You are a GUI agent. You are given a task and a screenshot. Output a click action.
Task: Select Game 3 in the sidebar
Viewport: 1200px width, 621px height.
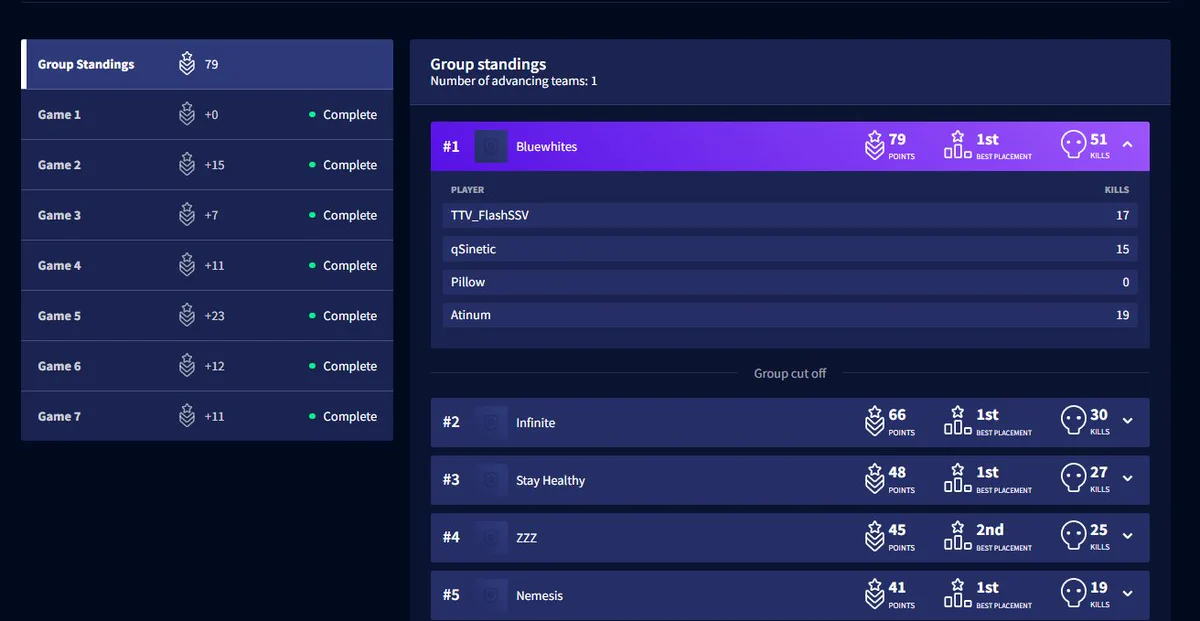[x=207, y=215]
